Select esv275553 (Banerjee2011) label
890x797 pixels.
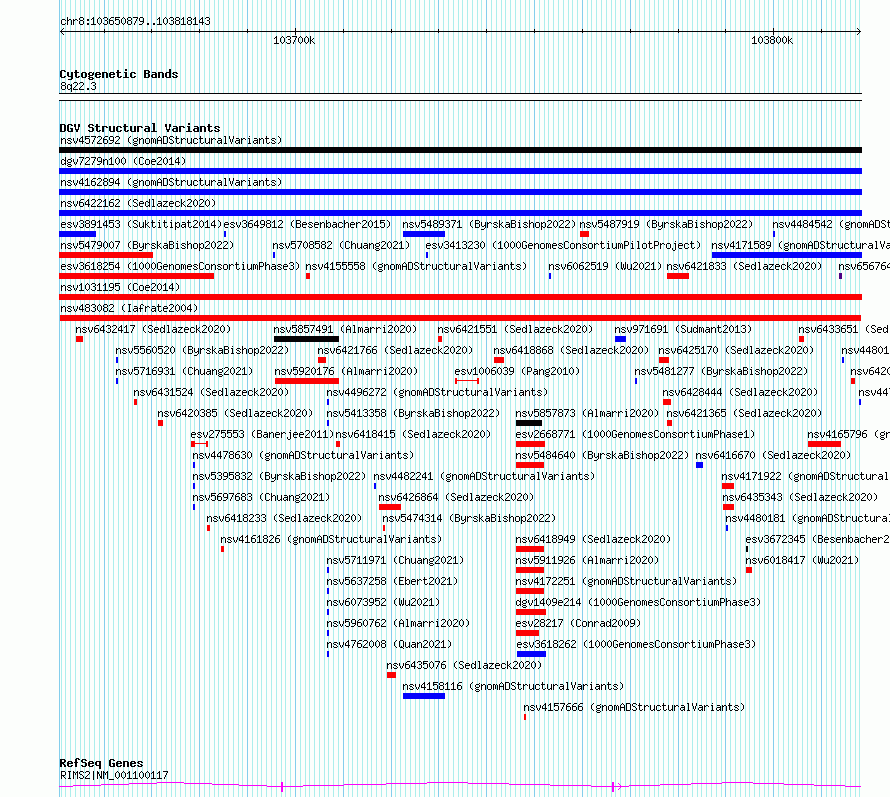[262, 434]
